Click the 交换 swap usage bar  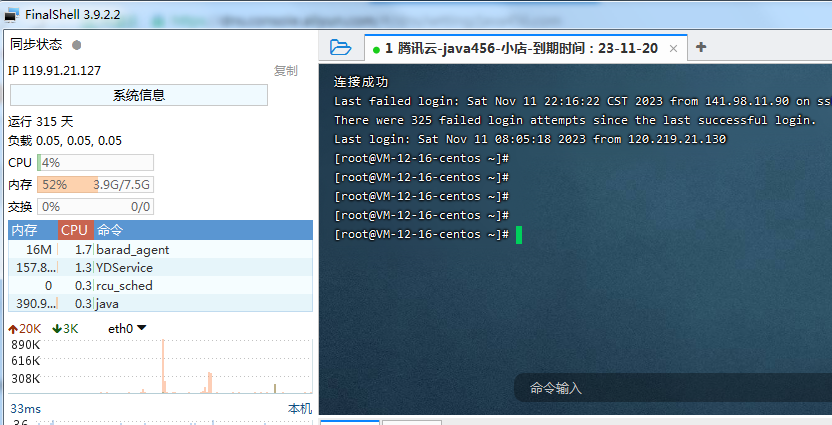click(96, 206)
